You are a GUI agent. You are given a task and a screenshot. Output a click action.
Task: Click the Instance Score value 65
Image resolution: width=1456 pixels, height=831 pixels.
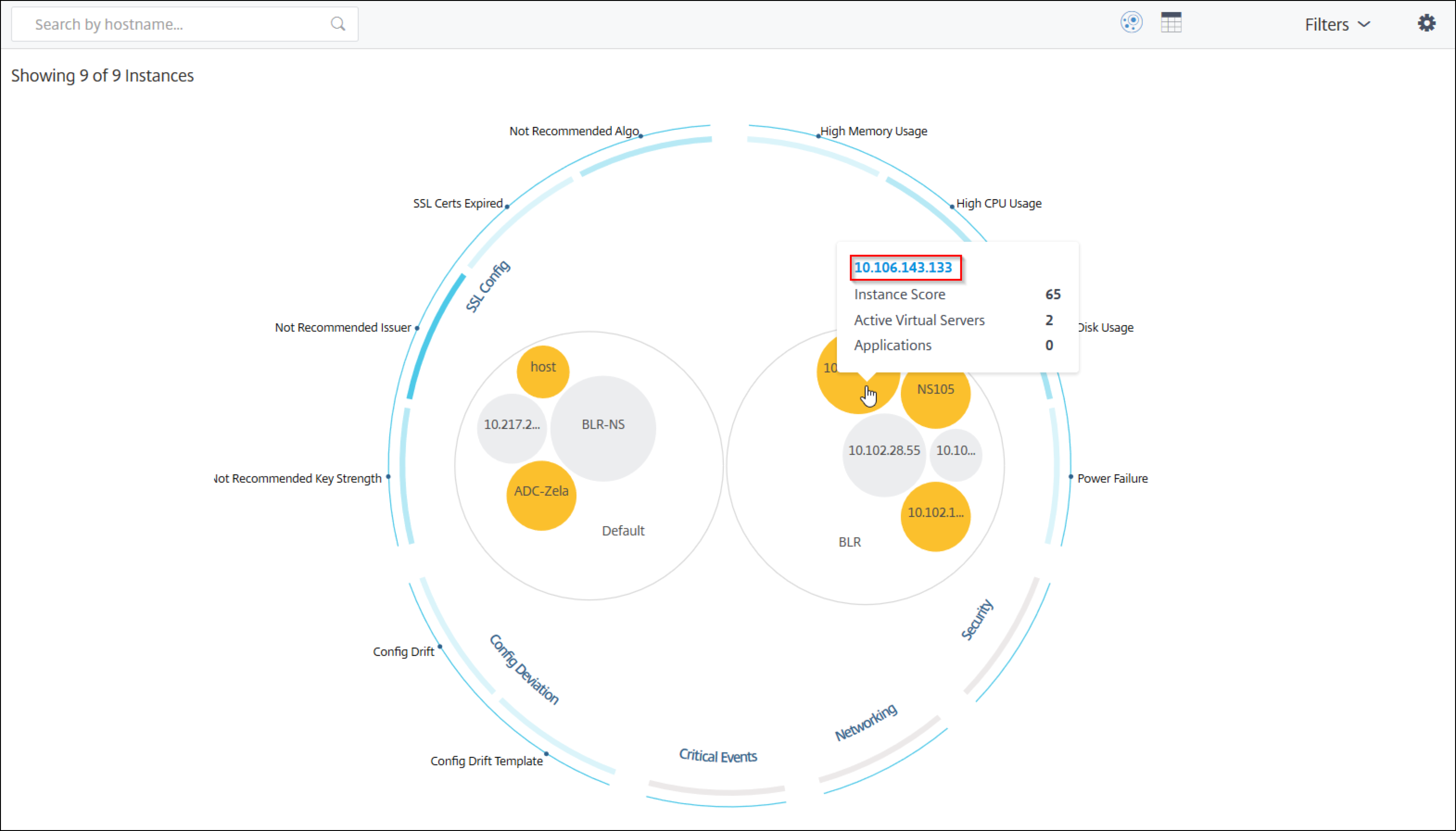pos(1053,295)
